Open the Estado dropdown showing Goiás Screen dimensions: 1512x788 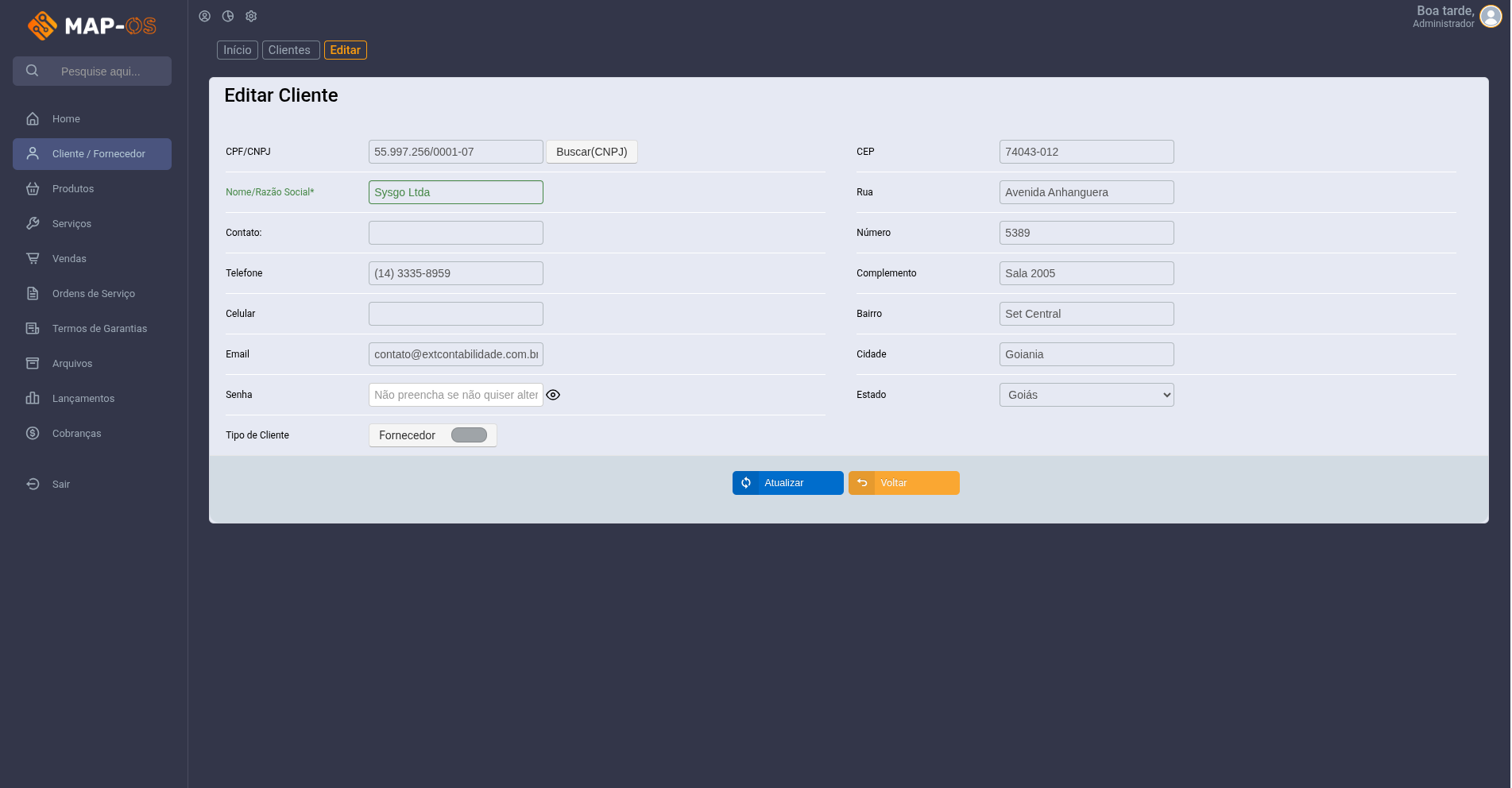coord(1086,395)
